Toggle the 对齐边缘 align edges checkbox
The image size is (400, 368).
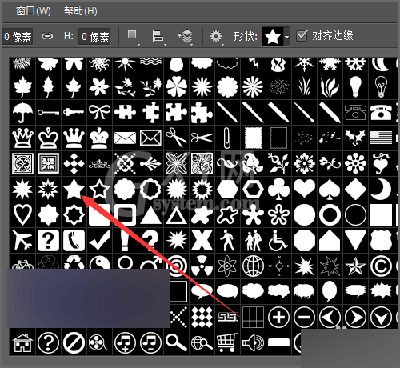pos(301,35)
